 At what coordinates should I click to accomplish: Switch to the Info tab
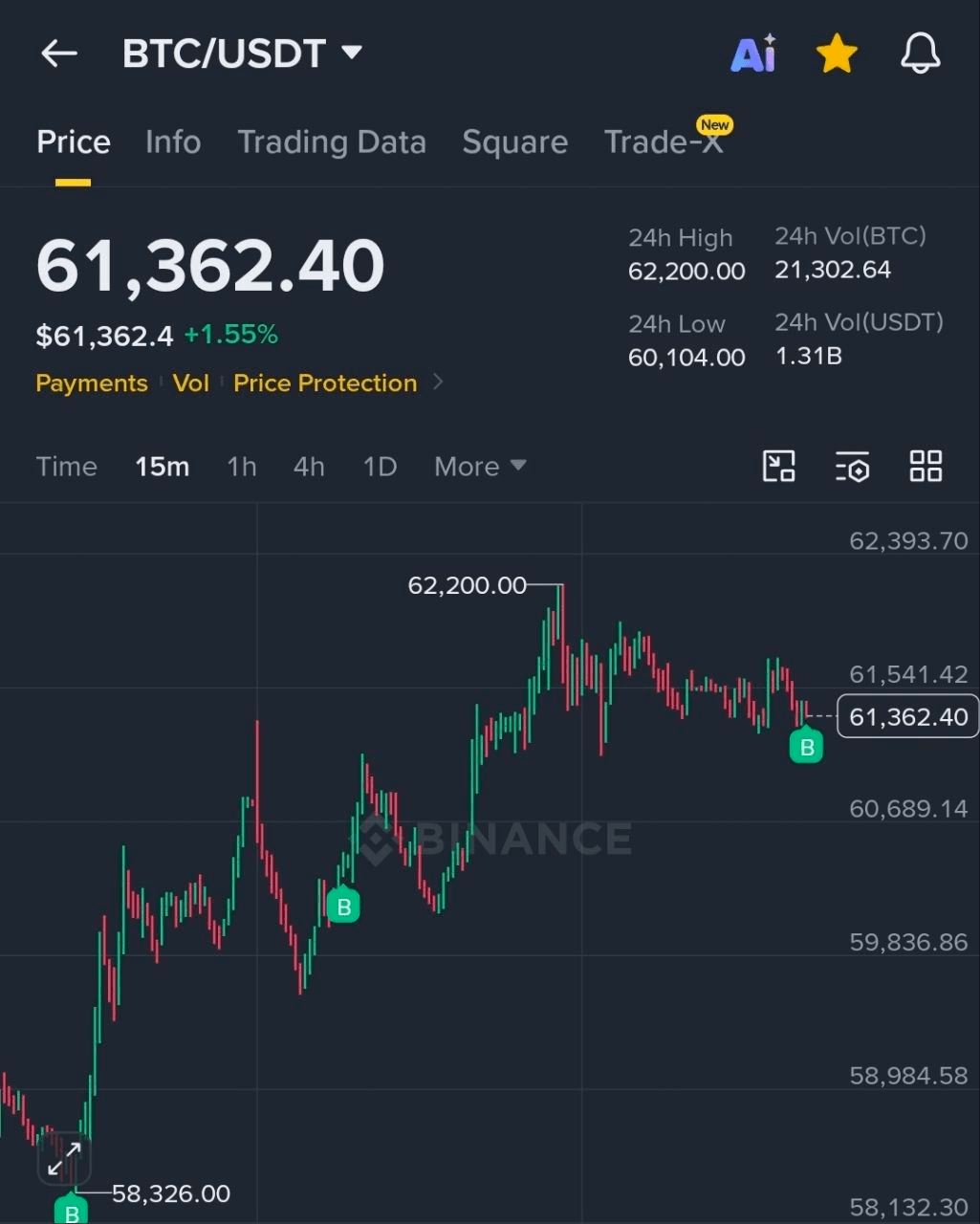pyautogui.click(x=173, y=142)
